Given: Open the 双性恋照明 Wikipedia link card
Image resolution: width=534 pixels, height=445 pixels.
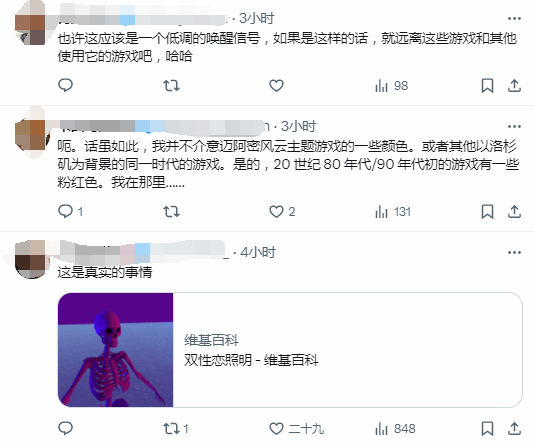Looking at the screenshot, I should point(290,350).
